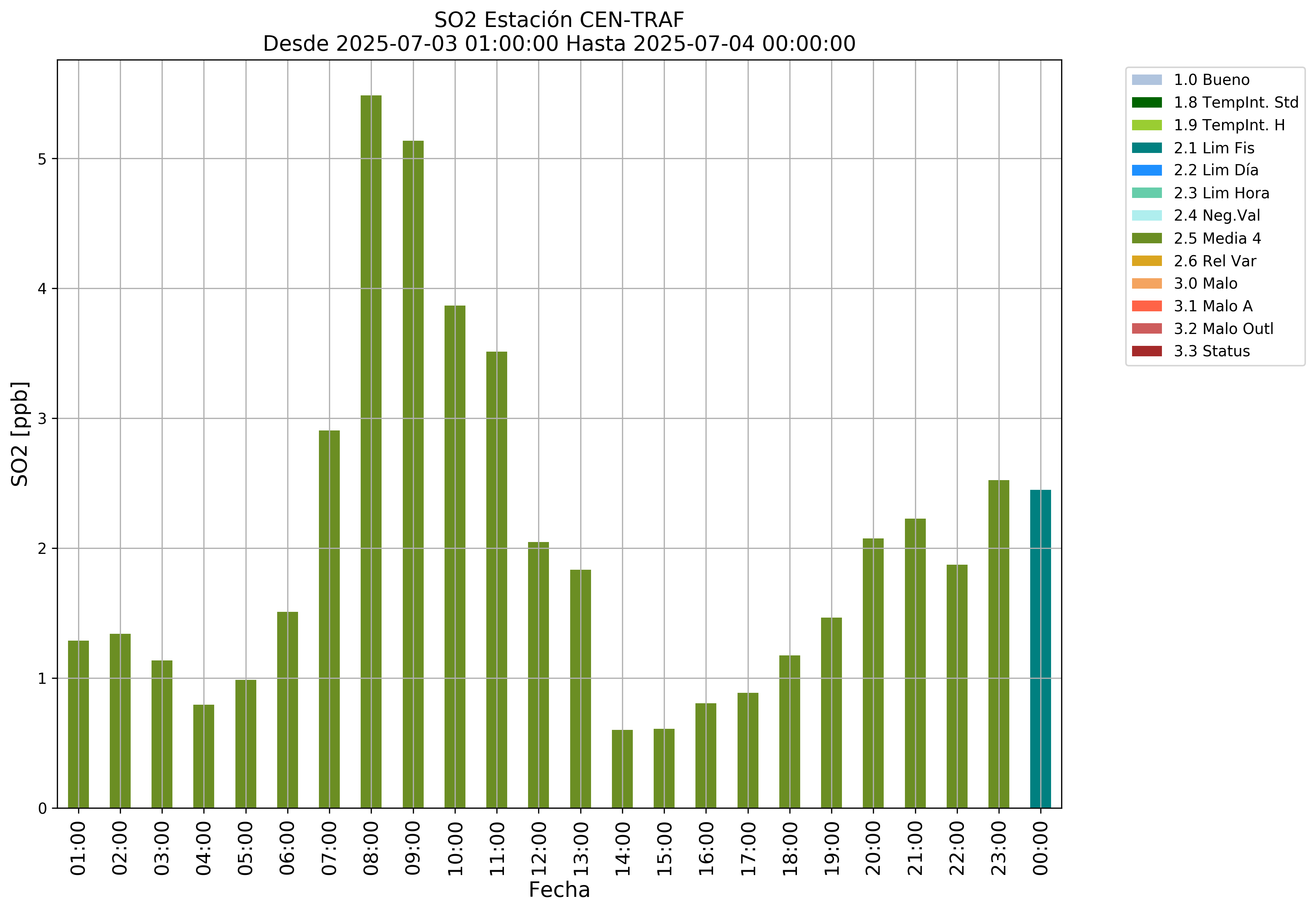Click the 2.6 Rel Var legend swatch
The image size is (1316, 912).
(x=1146, y=261)
